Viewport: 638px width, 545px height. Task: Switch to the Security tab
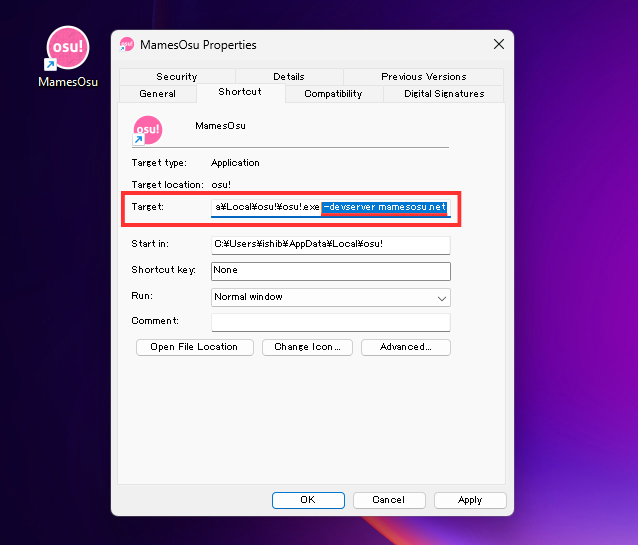177,77
